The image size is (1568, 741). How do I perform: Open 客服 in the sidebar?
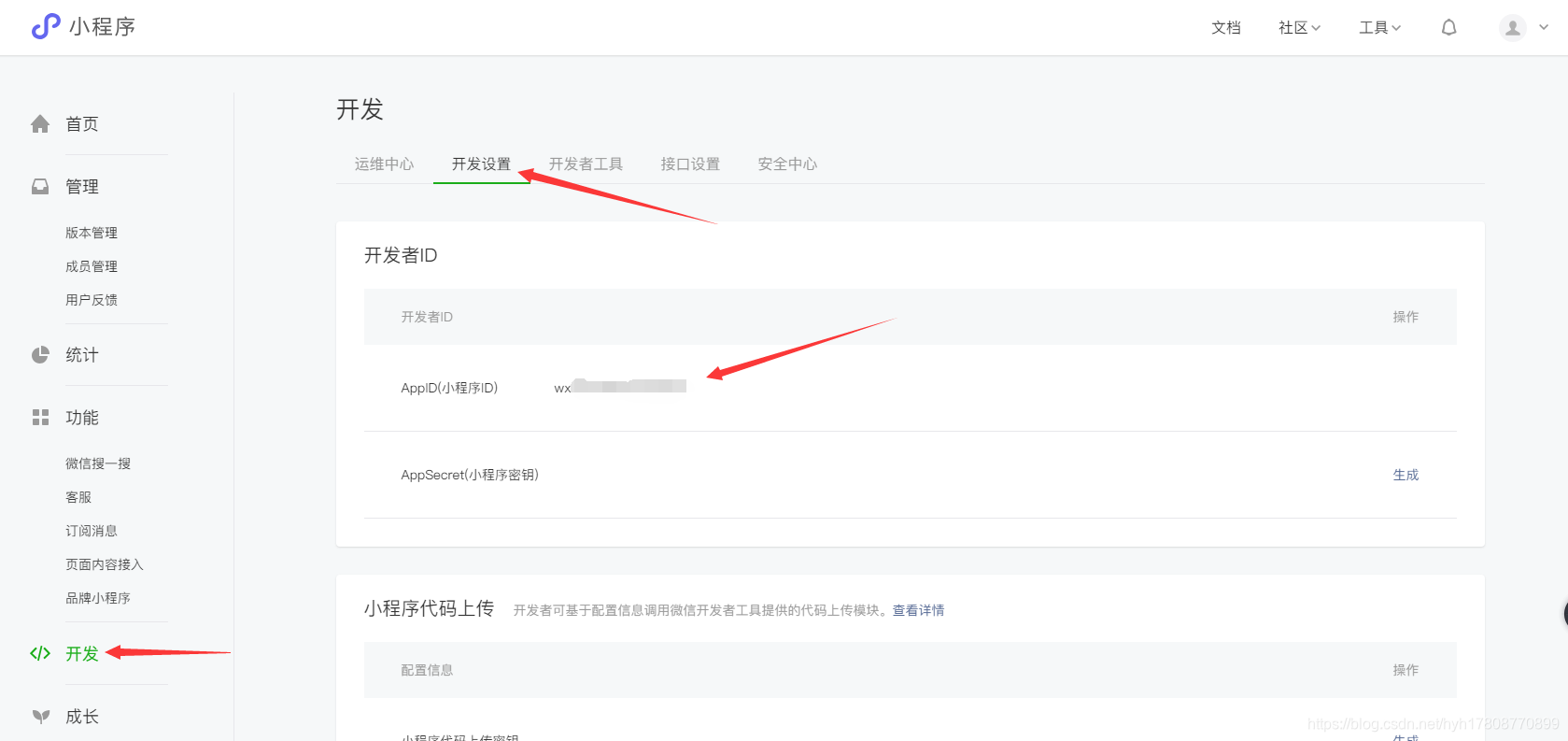tap(78, 497)
